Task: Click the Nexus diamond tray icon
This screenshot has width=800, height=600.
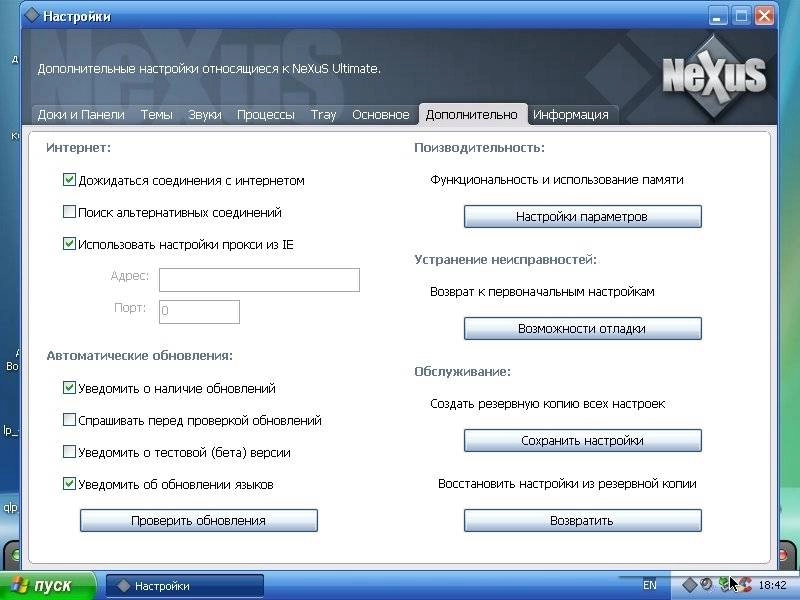Action: 689,585
